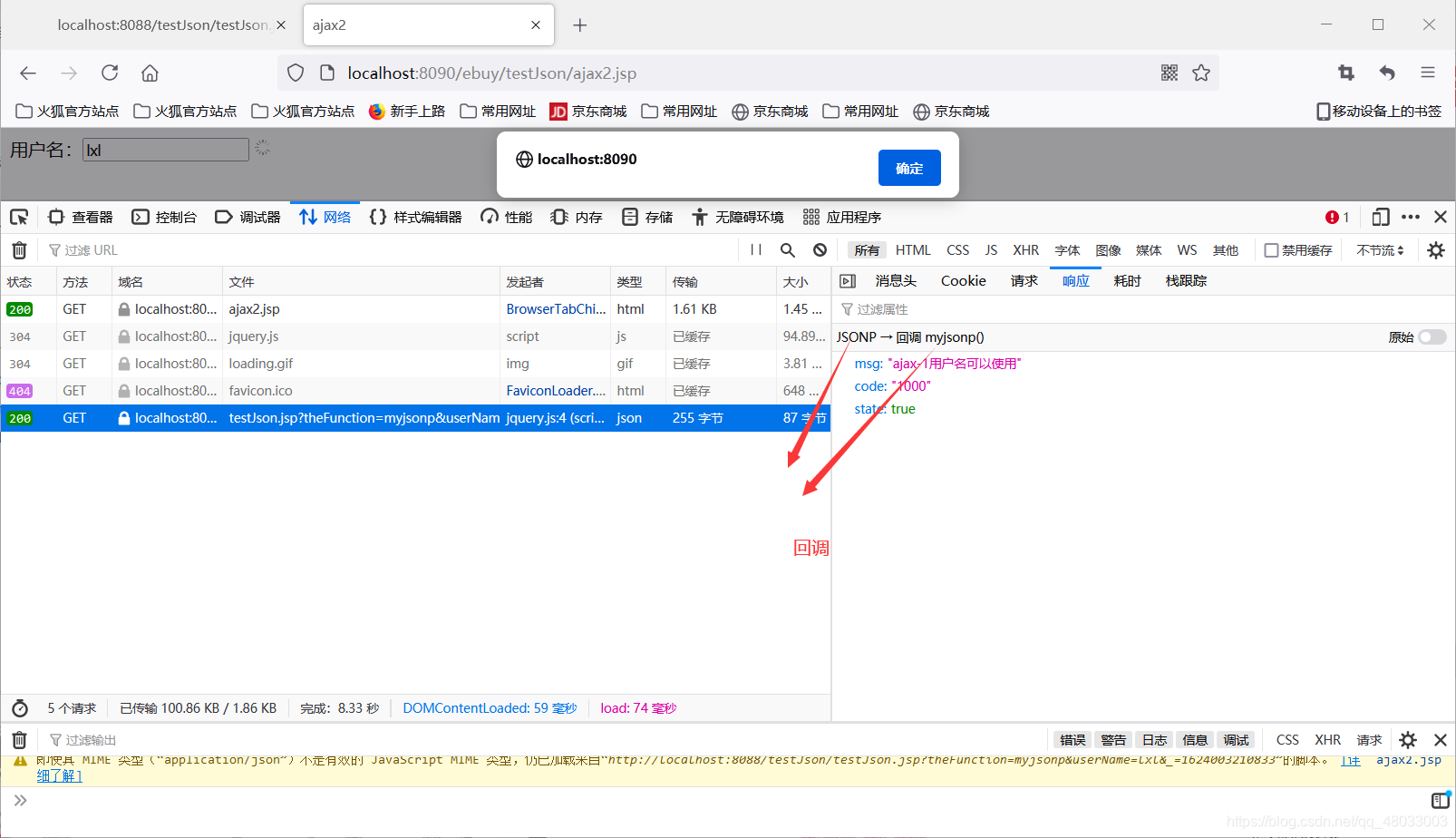Viewport: 1456px width, 838px height.
Task: Open a new browser tab
Action: pos(580,25)
